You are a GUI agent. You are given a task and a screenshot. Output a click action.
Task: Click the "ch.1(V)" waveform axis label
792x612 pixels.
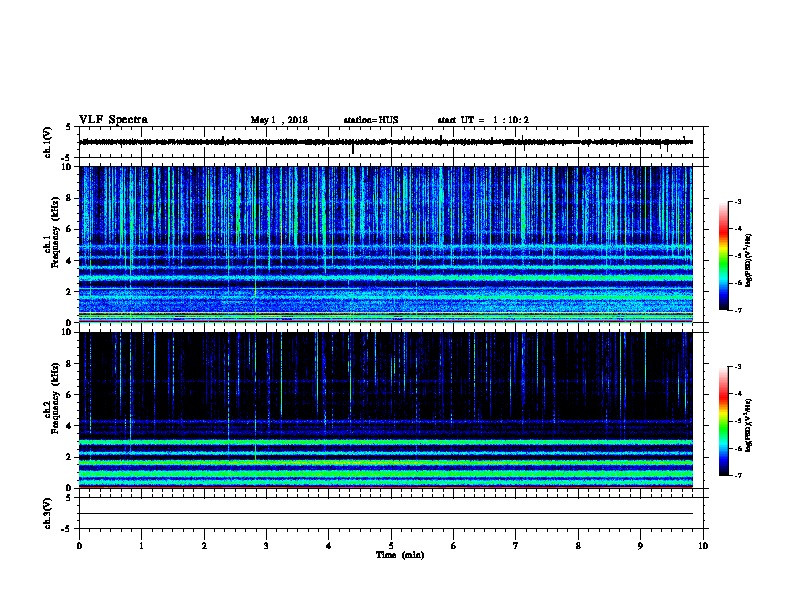47,142
